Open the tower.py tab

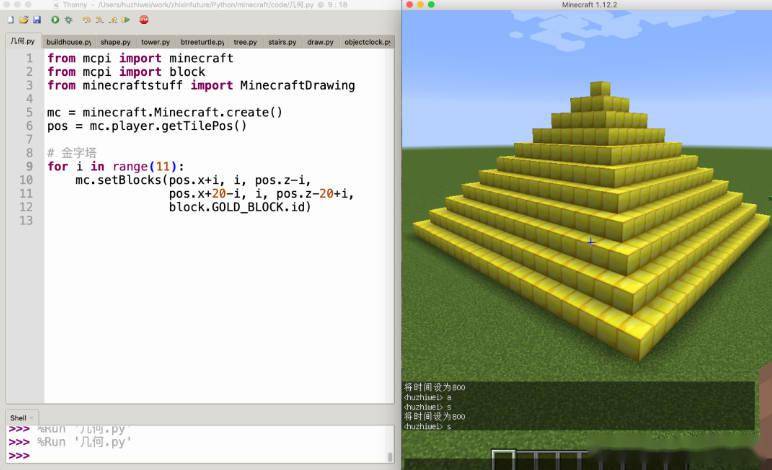155,42
